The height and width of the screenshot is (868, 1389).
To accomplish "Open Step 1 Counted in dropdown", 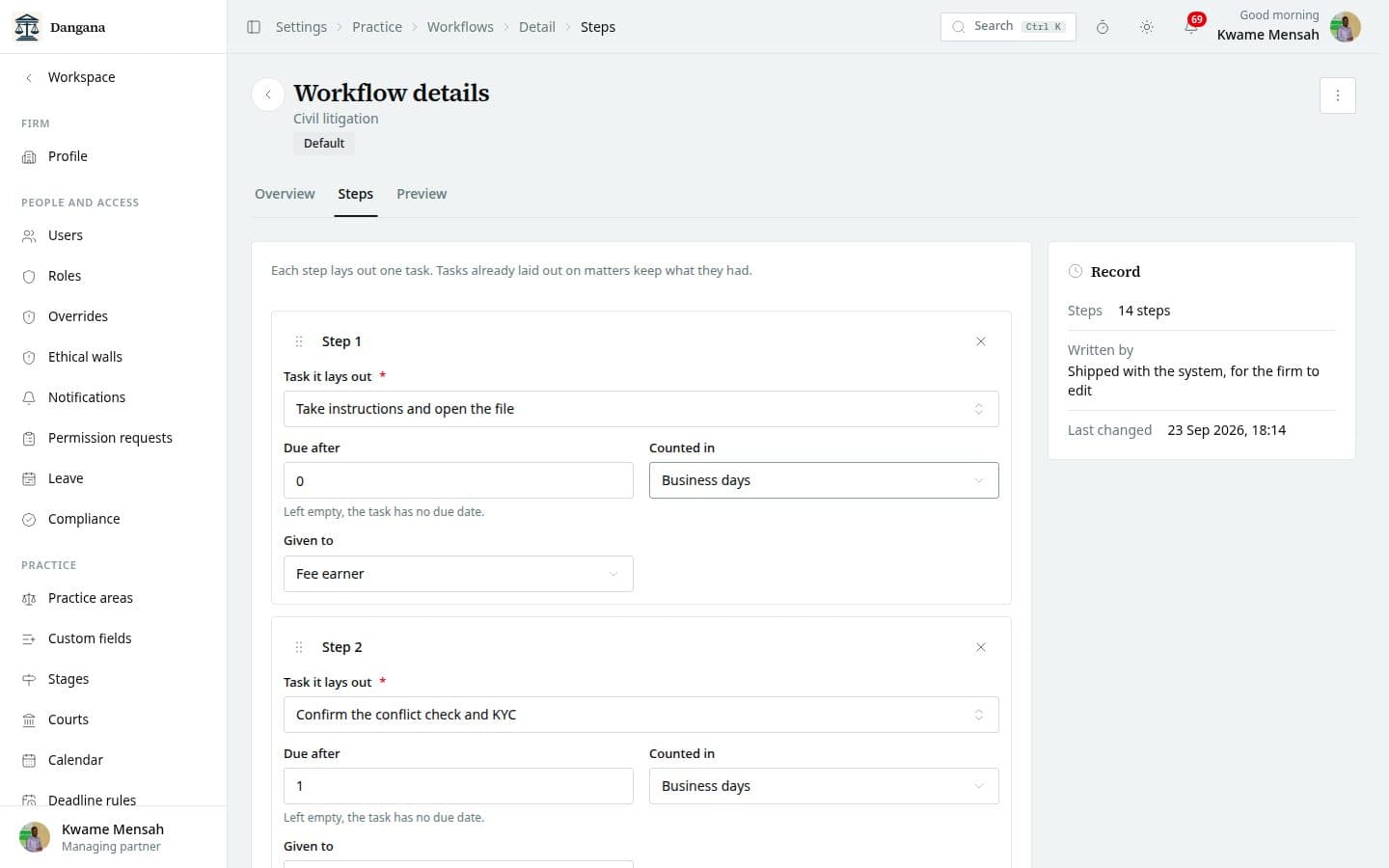I will (x=824, y=480).
